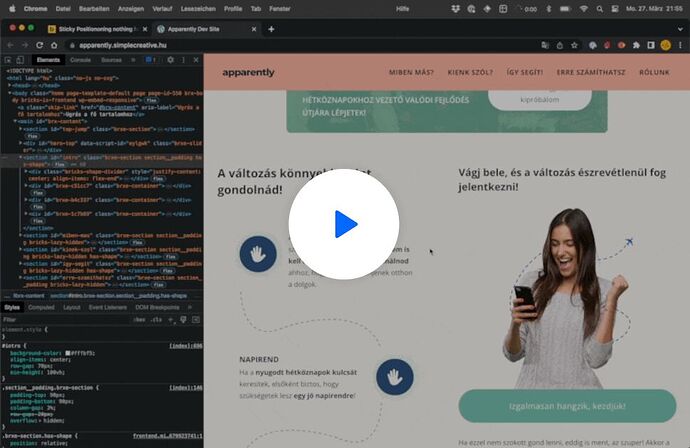The image size is (690, 448).
Task: Bookmark this page star icon
Action: click(574, 45)
